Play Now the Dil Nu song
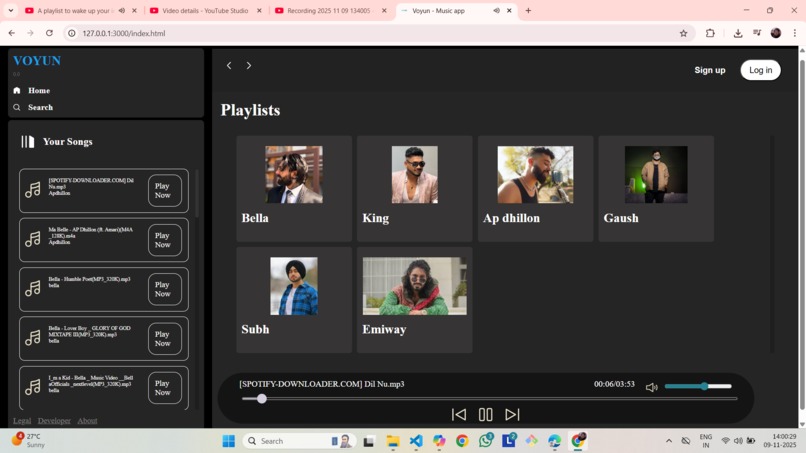 click(164, 191)
